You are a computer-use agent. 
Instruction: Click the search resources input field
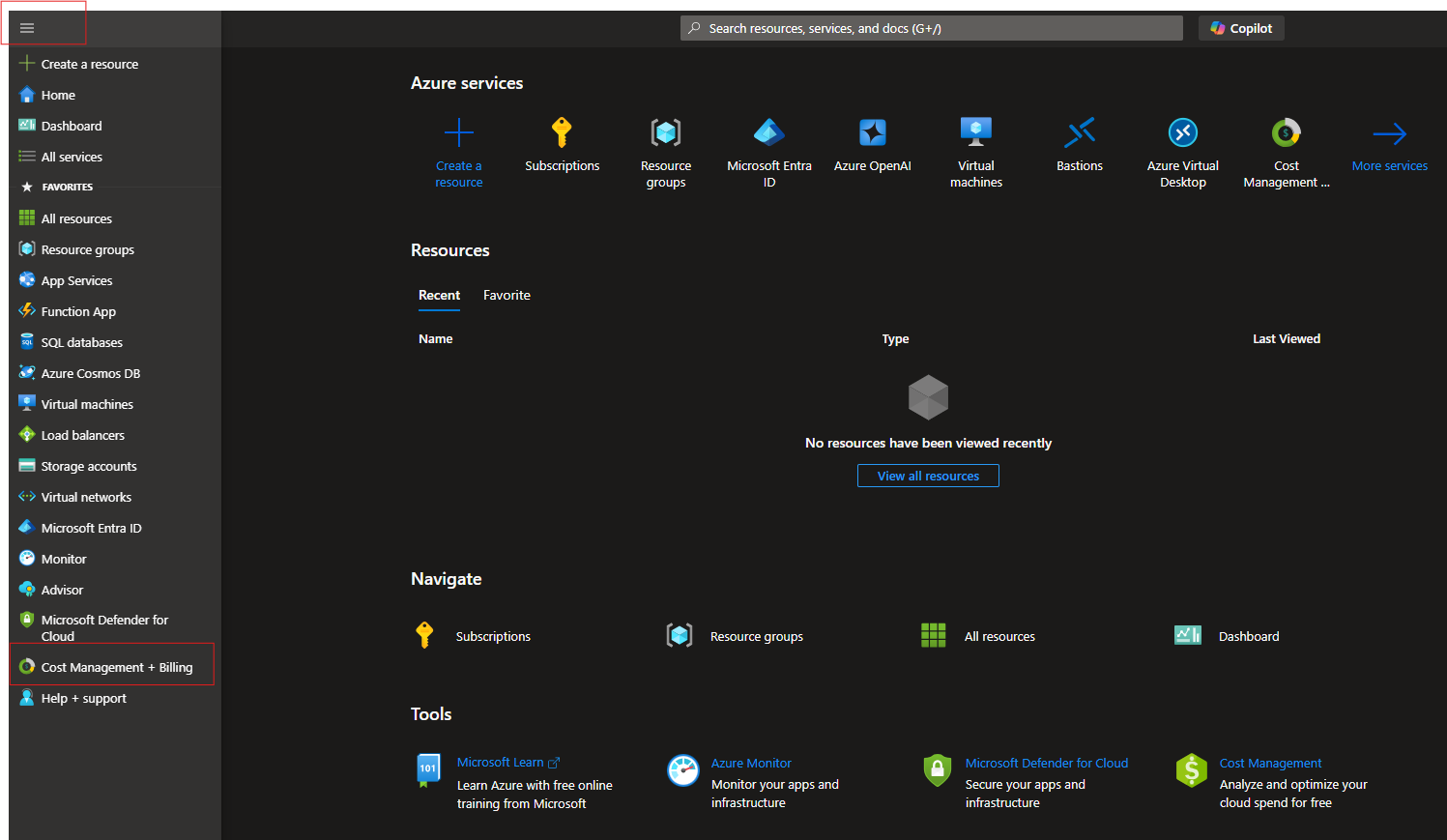932,28
